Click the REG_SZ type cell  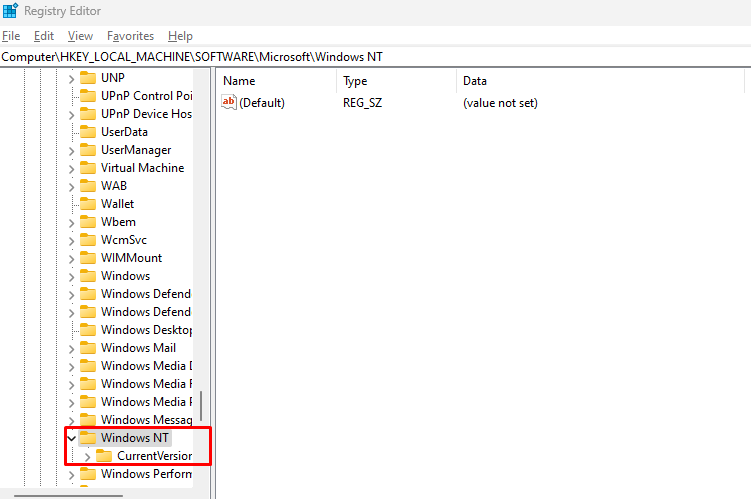tap(363, 103)
